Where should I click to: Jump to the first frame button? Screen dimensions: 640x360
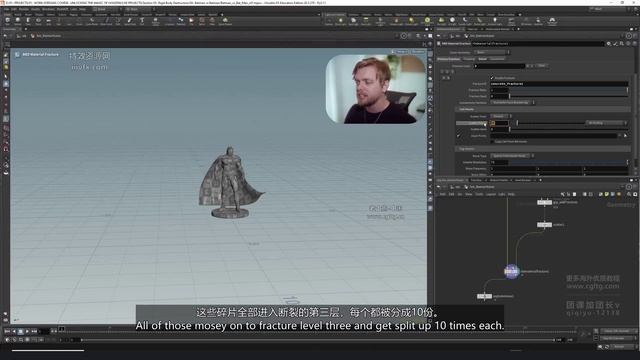click(x=7, y=331)
